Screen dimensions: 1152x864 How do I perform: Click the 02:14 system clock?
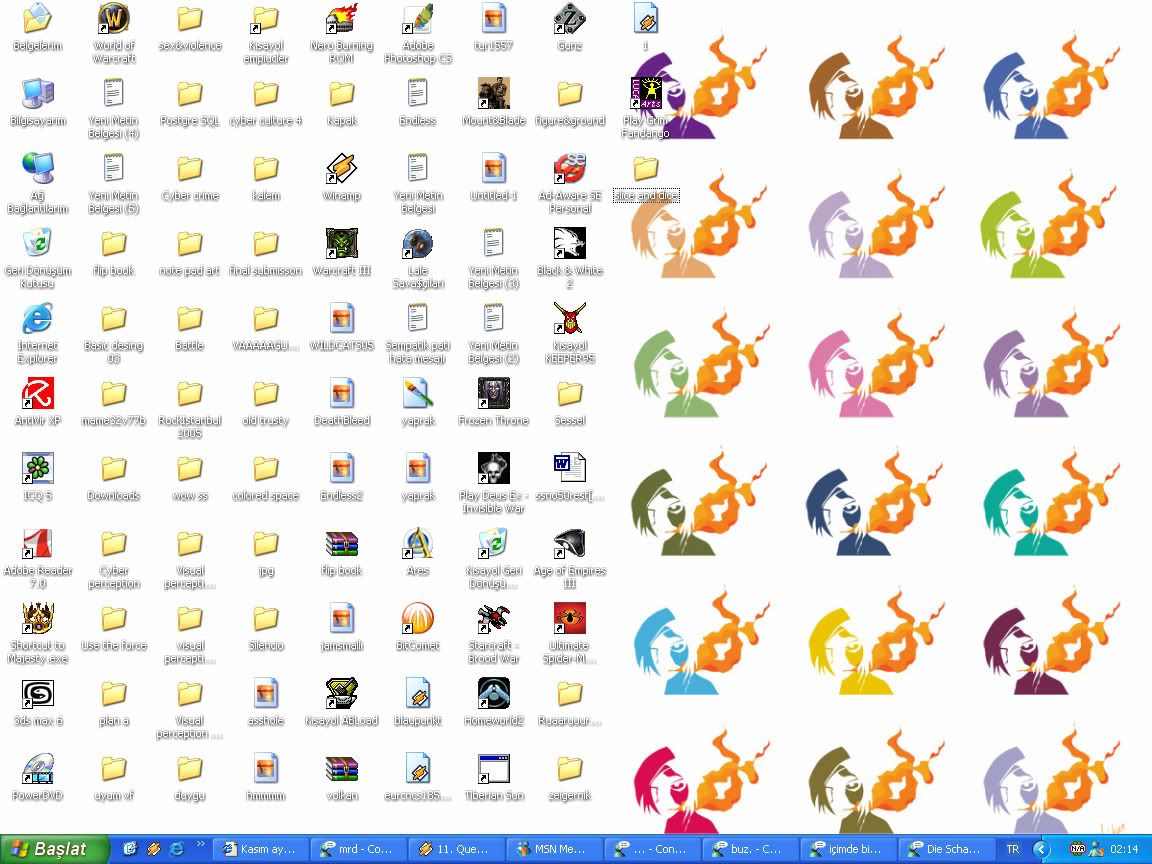point(1124,849)
